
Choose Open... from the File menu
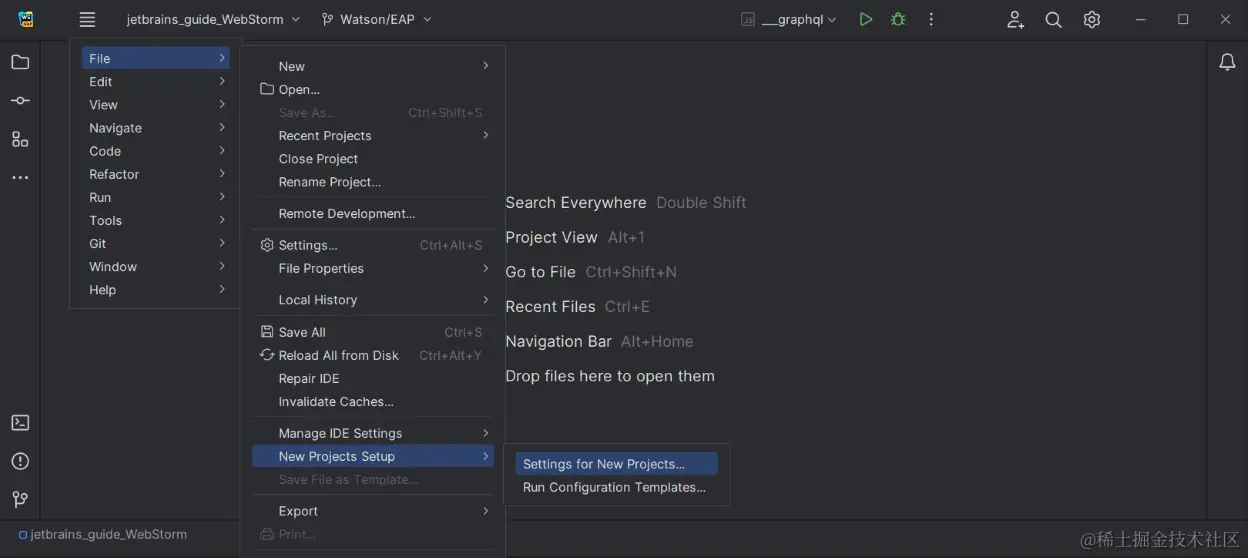click(x=373, y=89)
